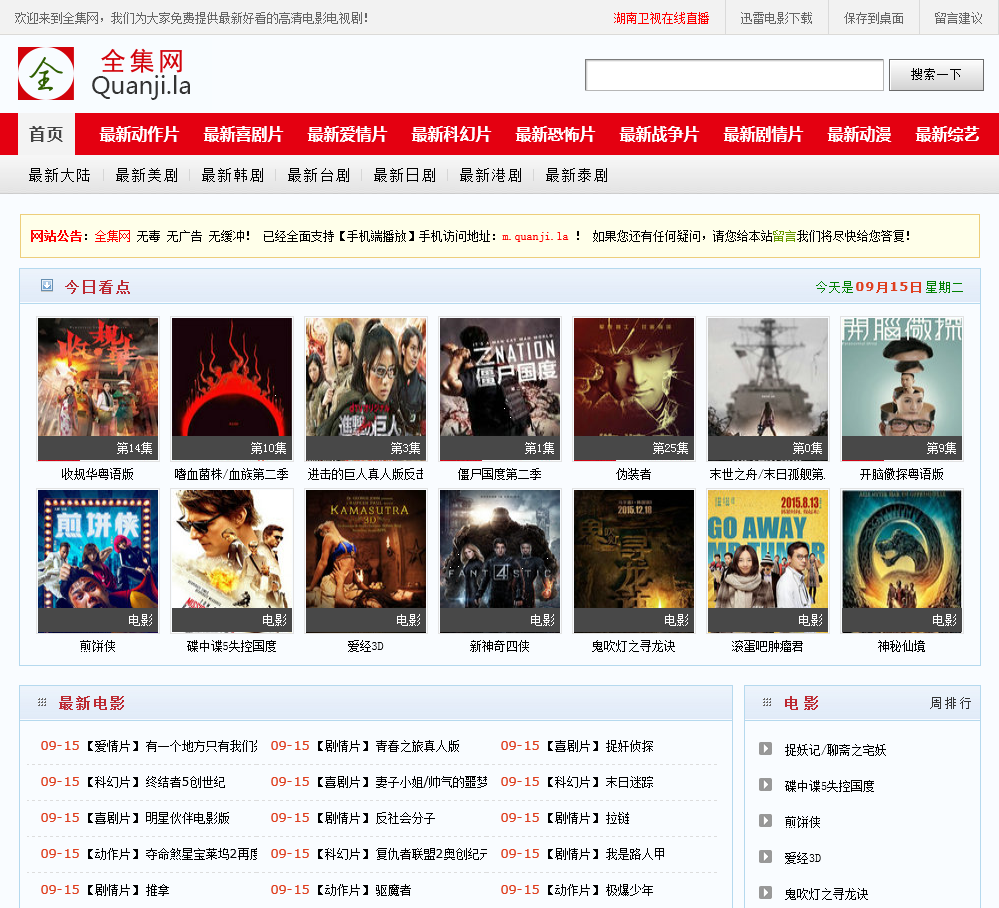Go to 最新港剧 sub-navigation link
Screen dimensions: 999x908
[x=491, y=175]
